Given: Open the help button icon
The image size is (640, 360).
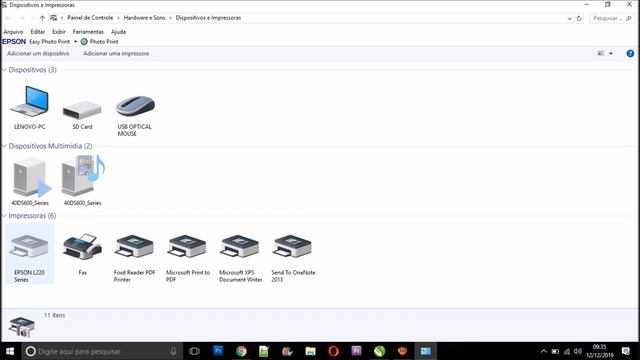Looking at the screenshot, I should coord(630,53).
